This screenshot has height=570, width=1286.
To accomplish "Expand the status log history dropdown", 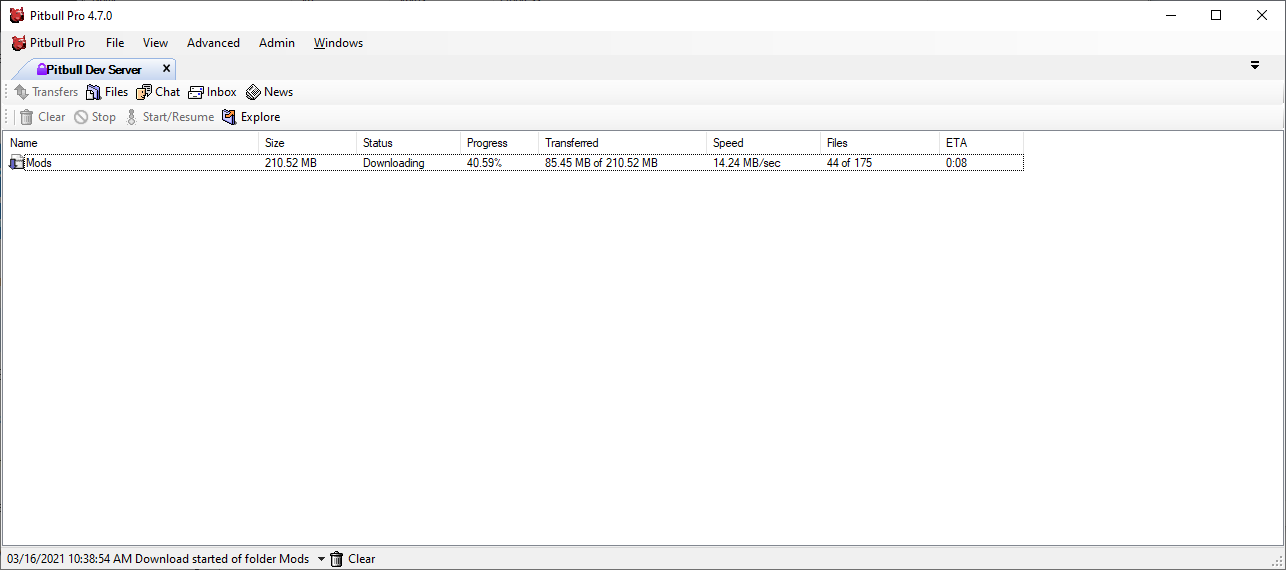I will point(321,559).
